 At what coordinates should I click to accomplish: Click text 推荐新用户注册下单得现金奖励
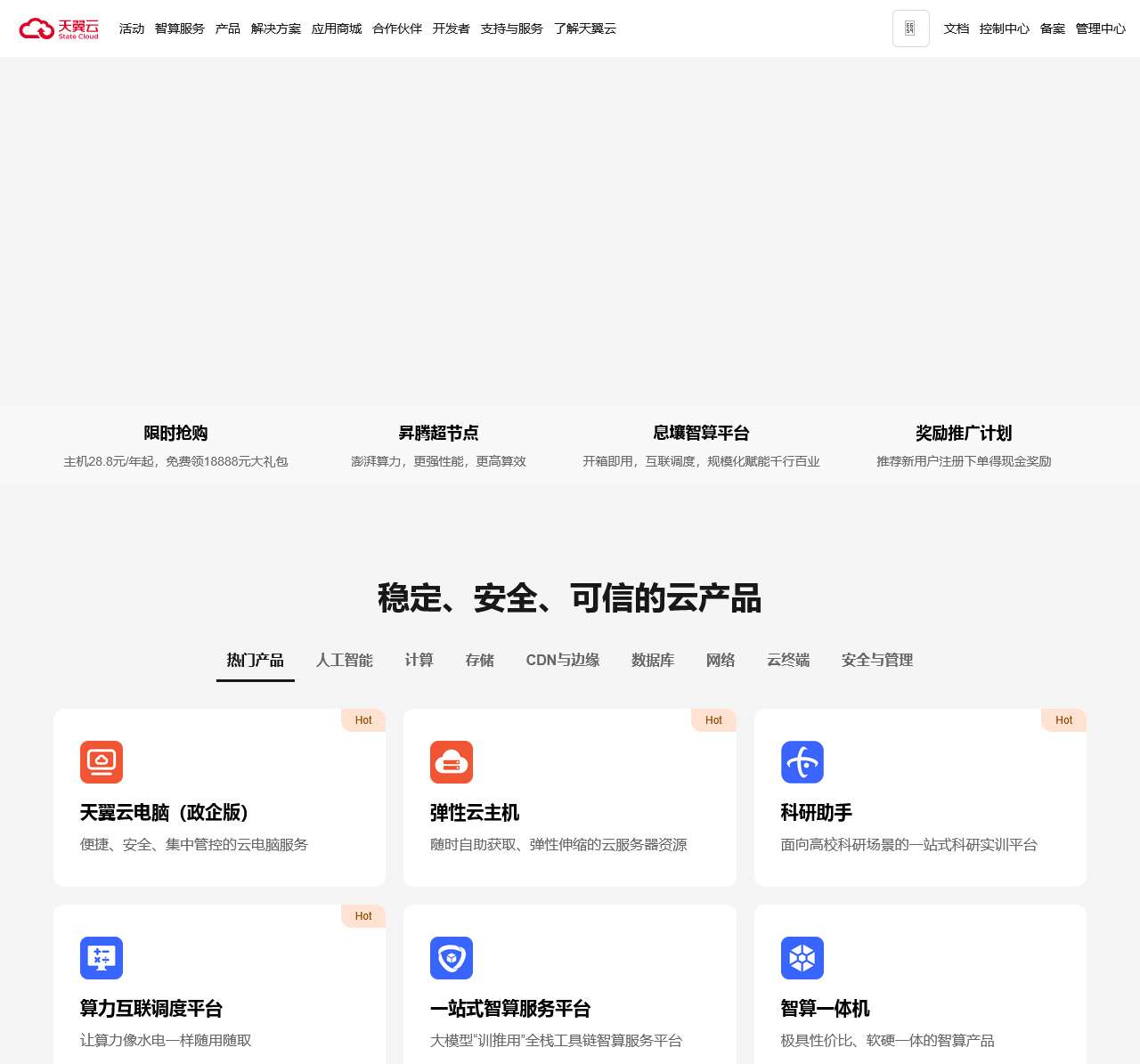pos(964,462)
